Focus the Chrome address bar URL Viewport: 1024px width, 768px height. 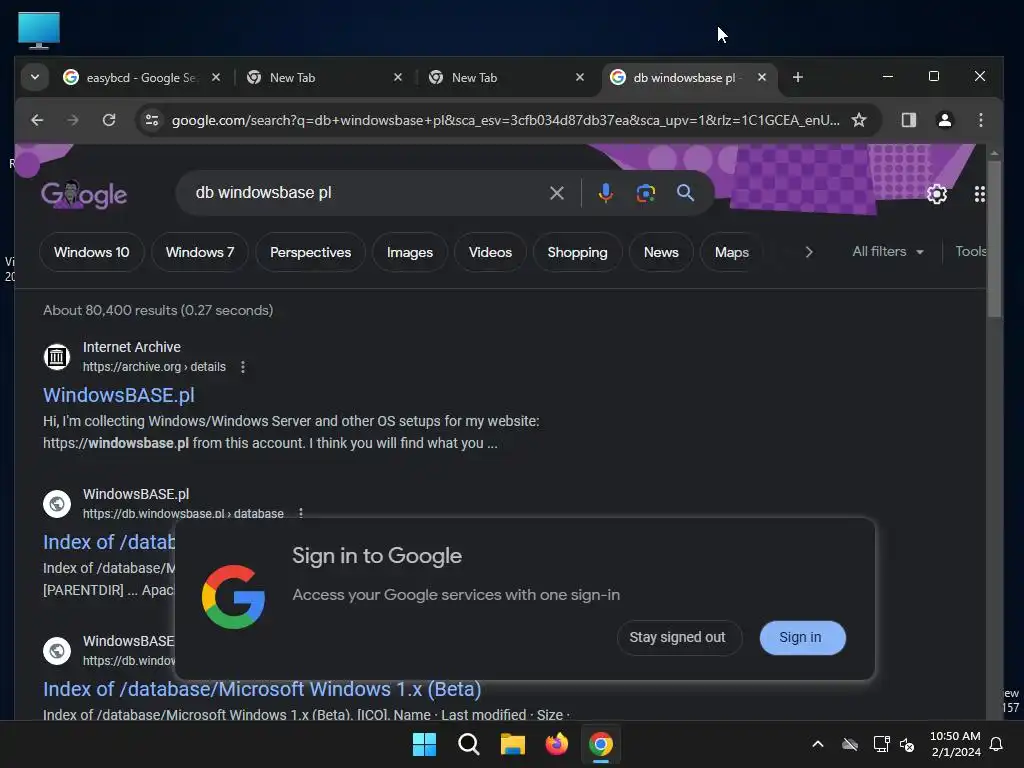pyautogui.click(x=504, y=120)
